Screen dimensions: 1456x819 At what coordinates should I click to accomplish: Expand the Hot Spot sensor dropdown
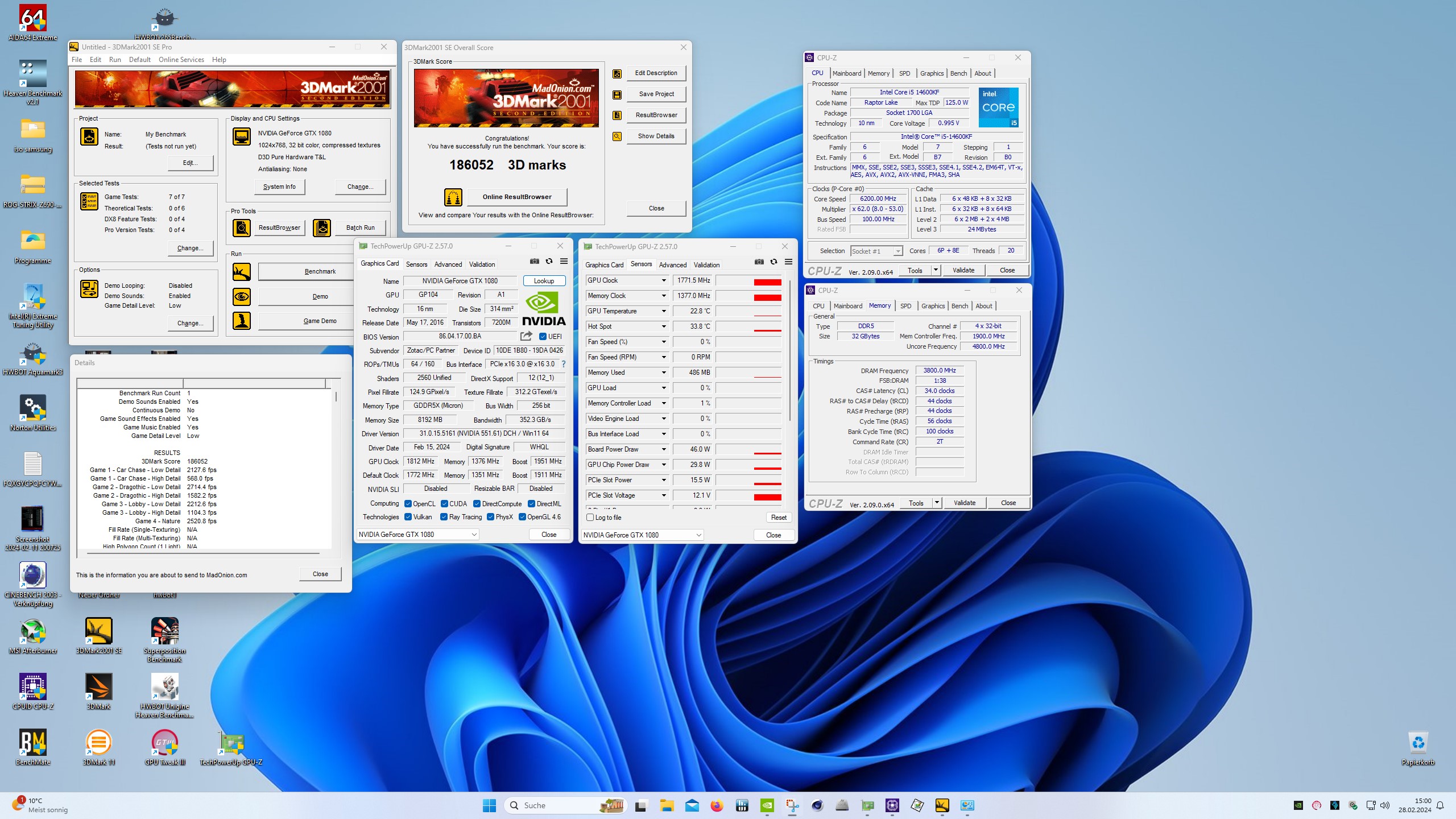pyautogui.click(x=663, y=326)
